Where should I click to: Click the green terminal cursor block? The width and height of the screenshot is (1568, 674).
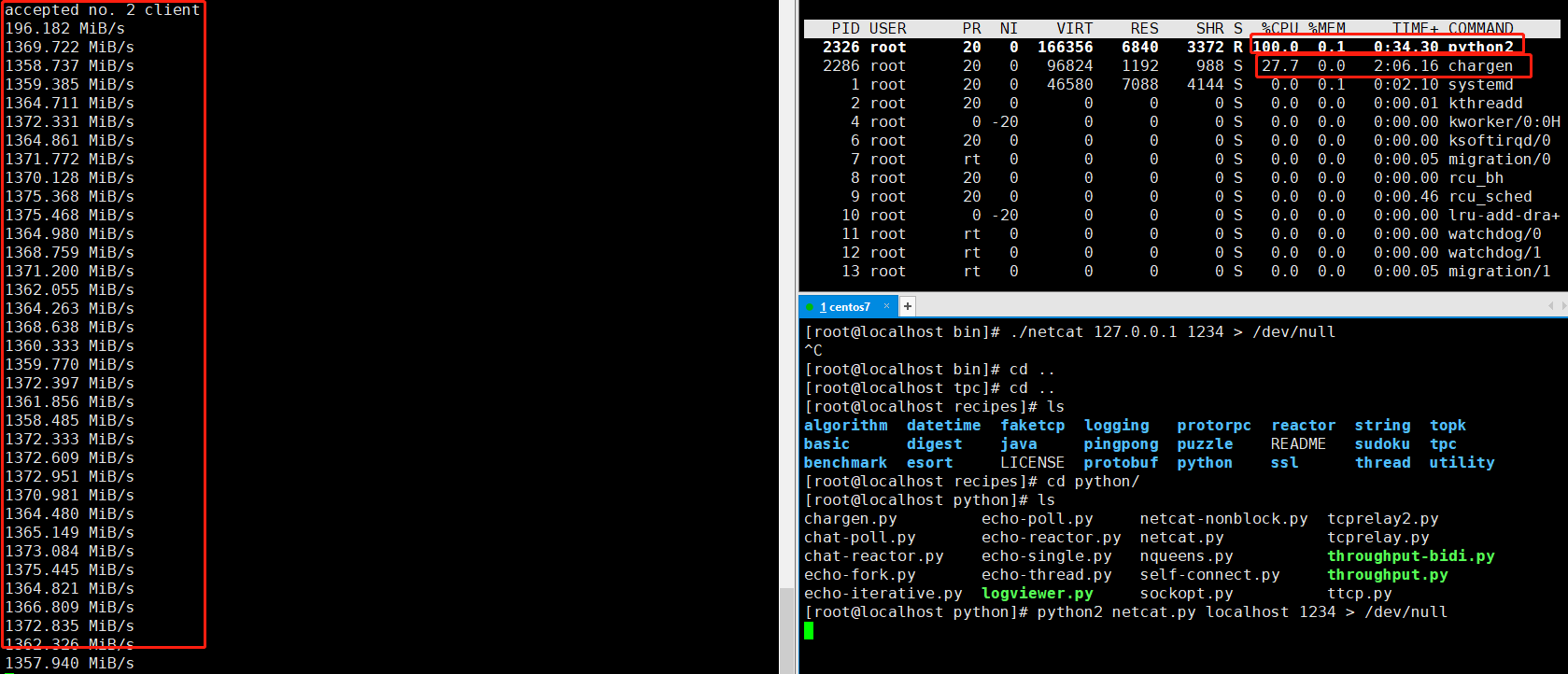[x=809, y=631]
